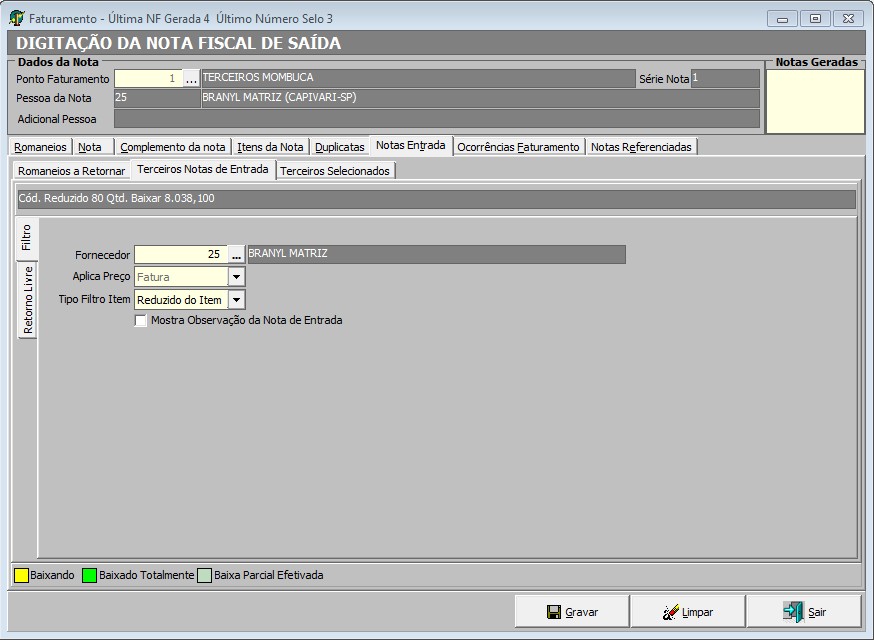This screenshot has width=874, height=640.
Task: Expand the Aplica Preço dropdown
Action: [237, 277]
